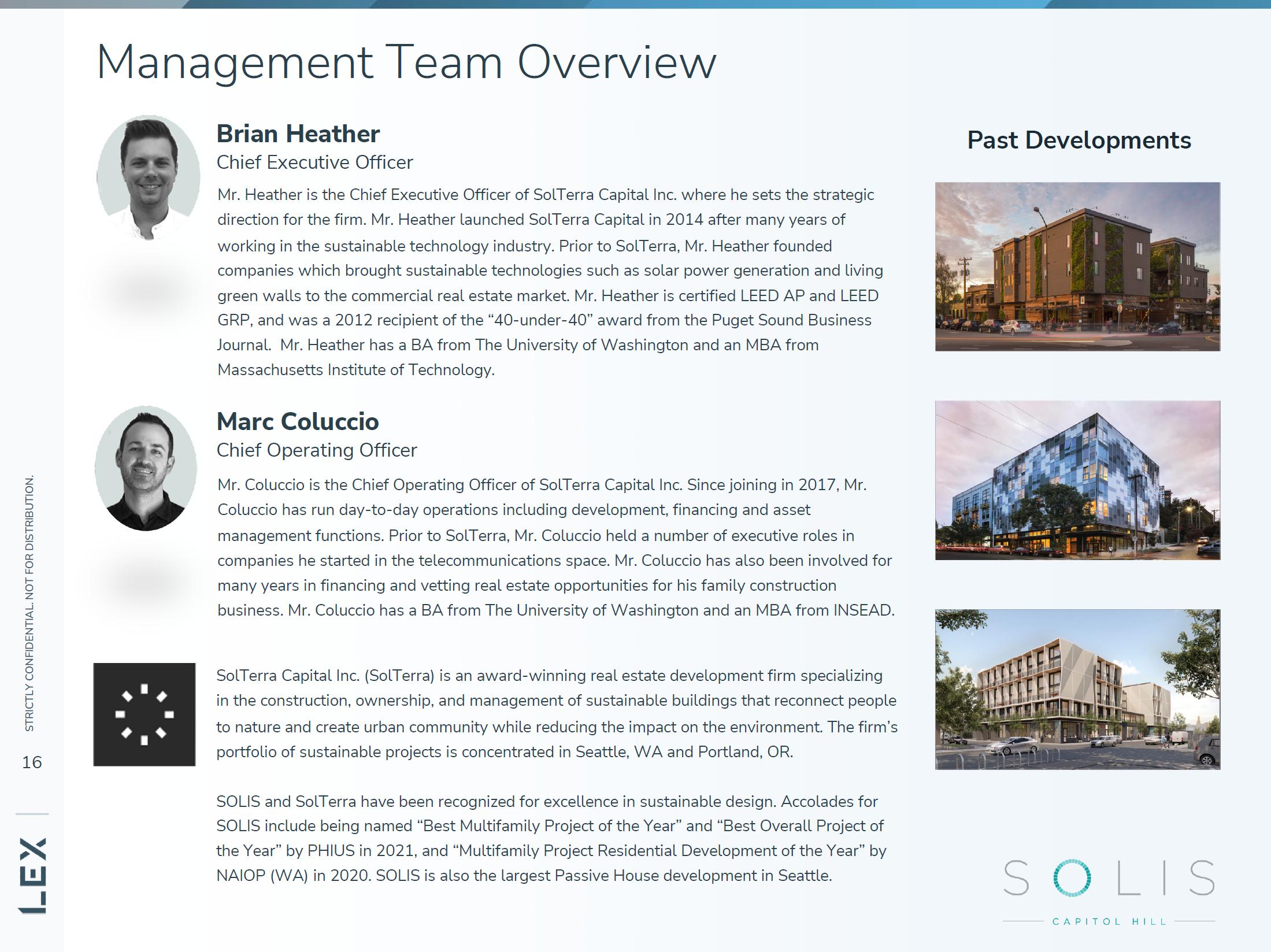Click the Chief Operating Officer subtitle
Image resolution: width=1271 pixels, height=952 pixels.
click(x=317, y=450)
